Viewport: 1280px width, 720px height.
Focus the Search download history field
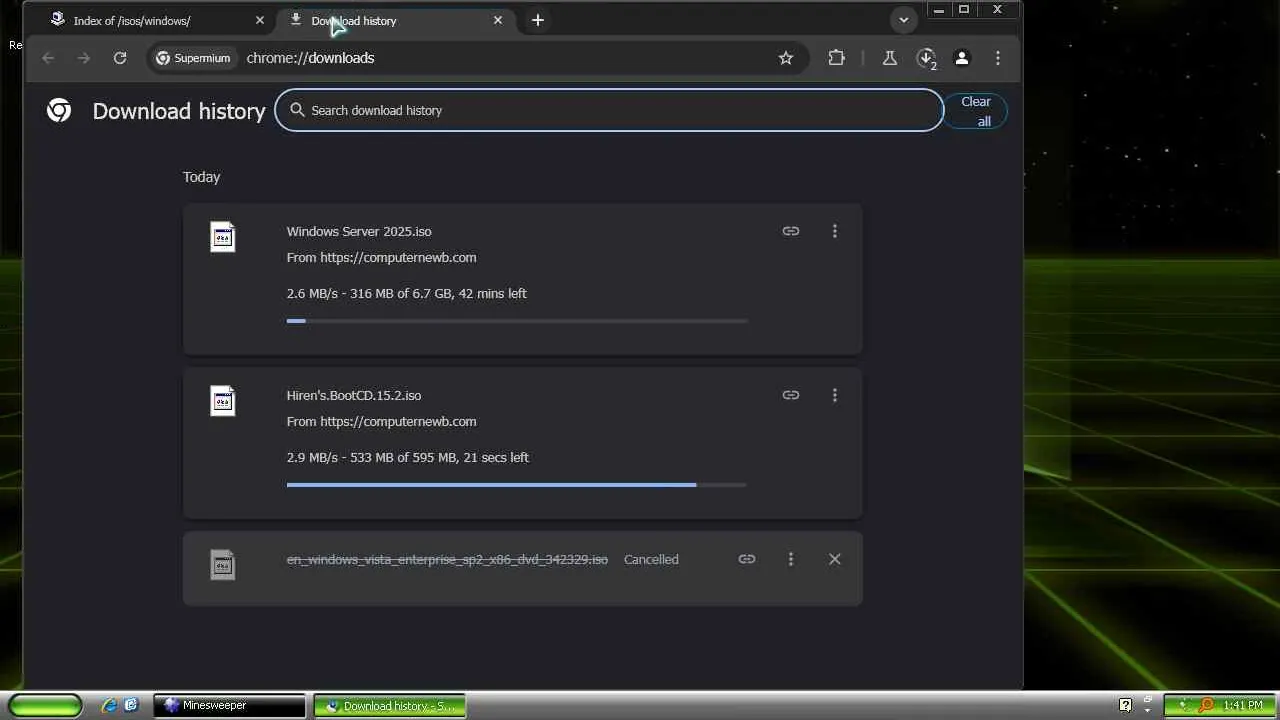(609, 110)
